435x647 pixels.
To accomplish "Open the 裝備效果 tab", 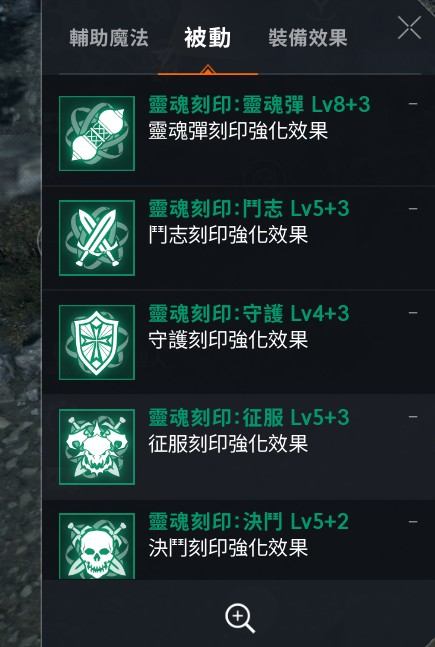I will click(x=308, y=38).
